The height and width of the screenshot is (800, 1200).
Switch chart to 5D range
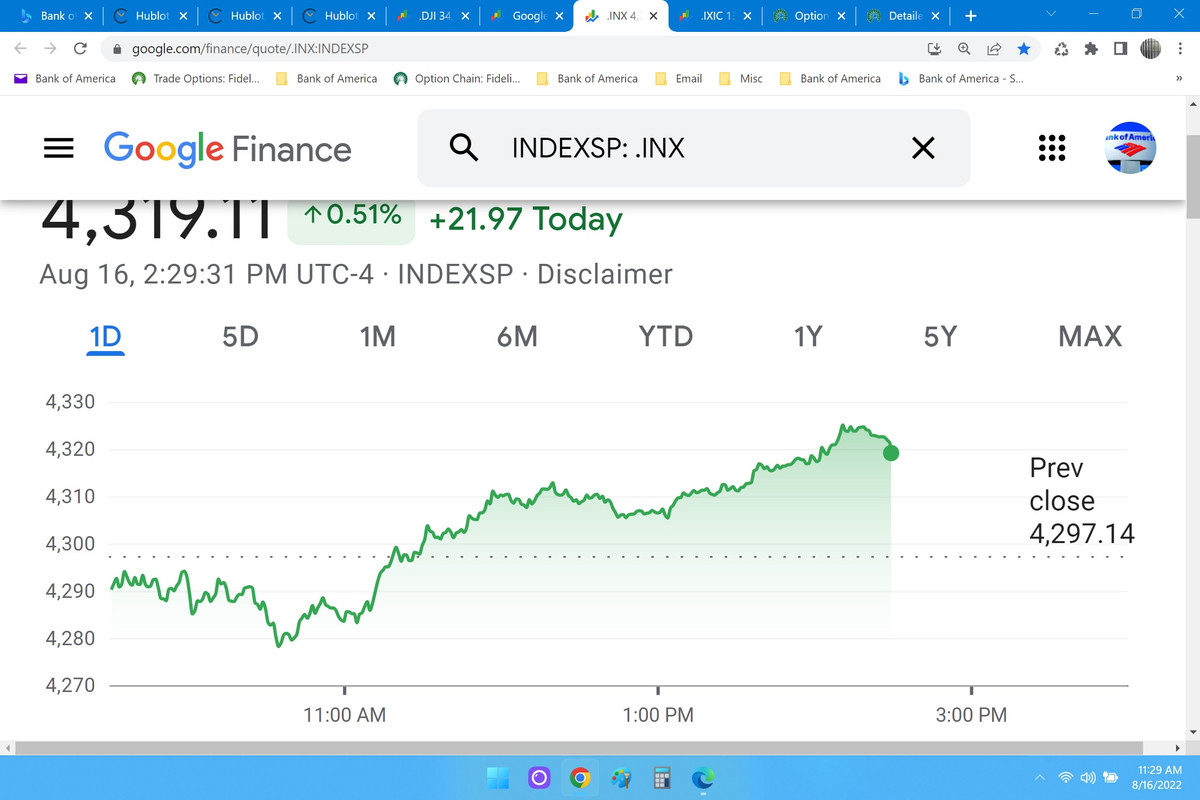240,337
